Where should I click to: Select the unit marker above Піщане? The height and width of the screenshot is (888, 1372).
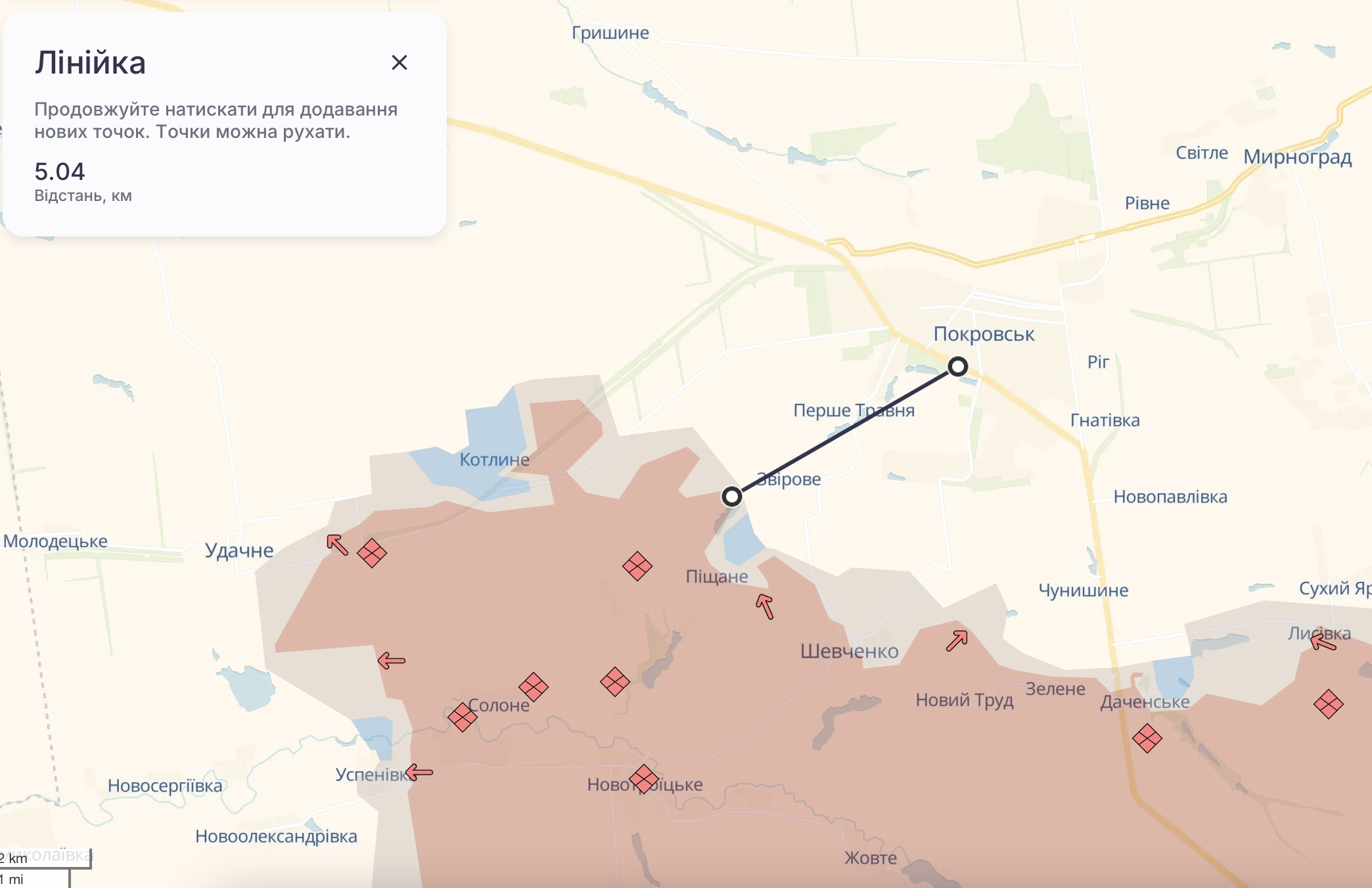(637, 566)
